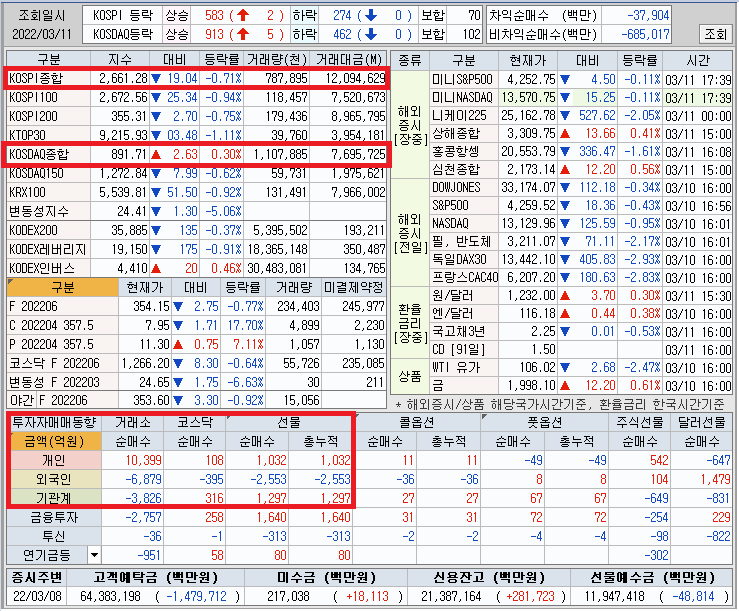Click the 미니S&P500 overseas row
The image size is (739, 611).
click(x=582, y=80)
